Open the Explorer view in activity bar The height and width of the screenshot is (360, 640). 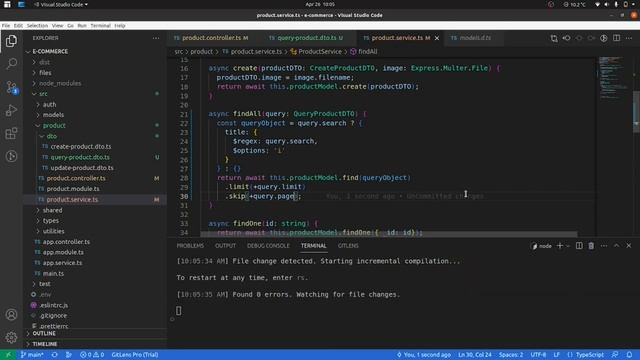11,41
